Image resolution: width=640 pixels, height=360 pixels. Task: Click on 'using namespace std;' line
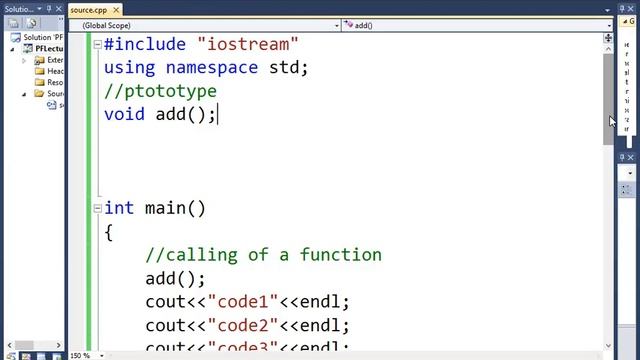206,68
